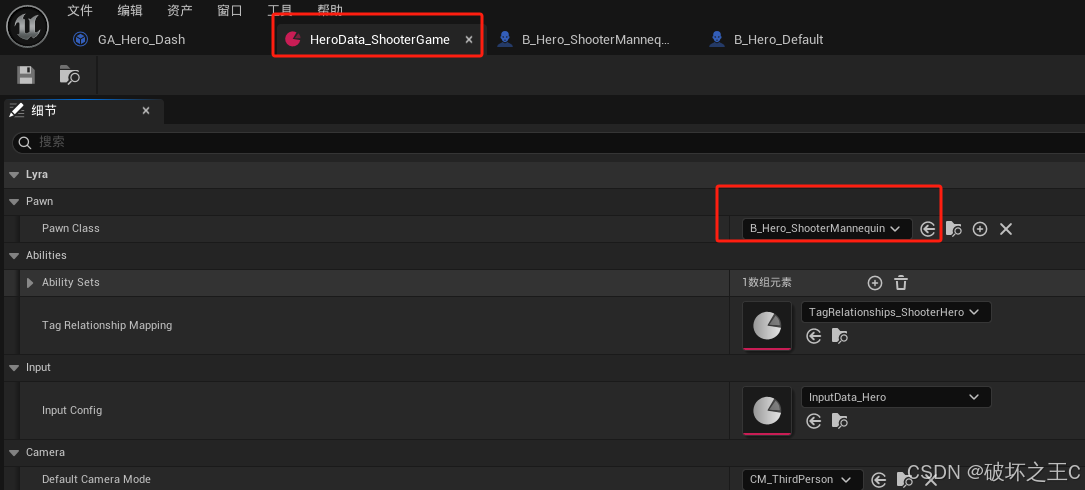
Task: Collapse the Pawn section
Action: [14, 201]
